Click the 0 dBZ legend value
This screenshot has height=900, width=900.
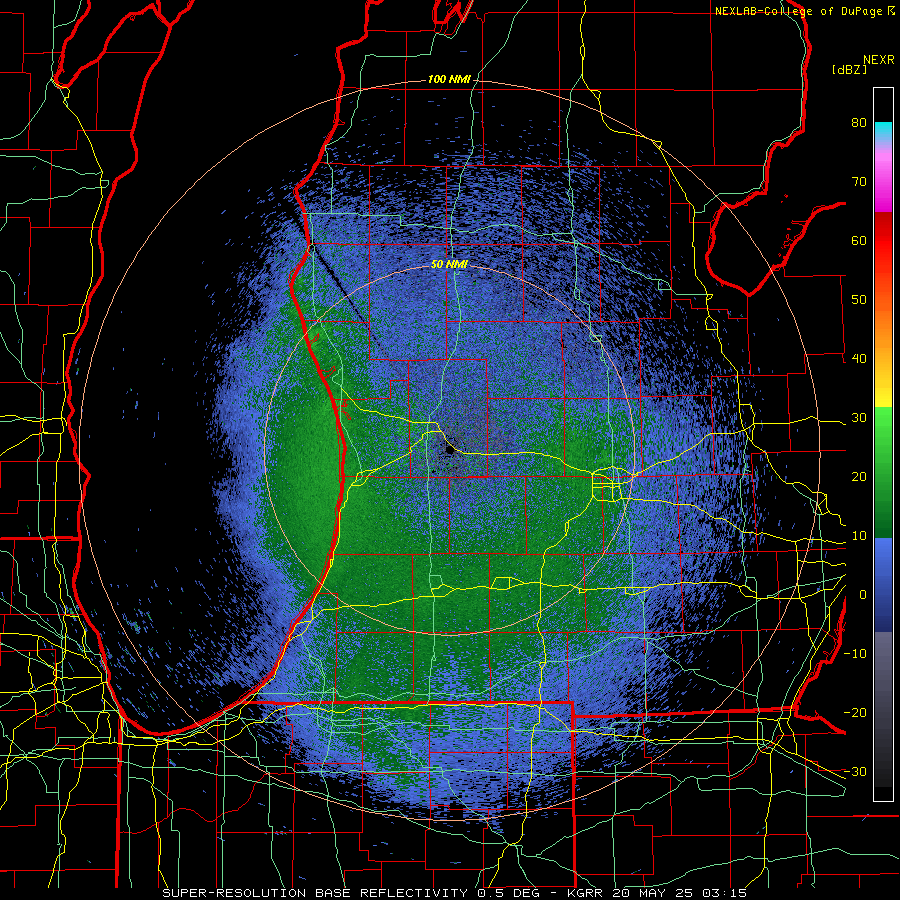click(863, 595)
